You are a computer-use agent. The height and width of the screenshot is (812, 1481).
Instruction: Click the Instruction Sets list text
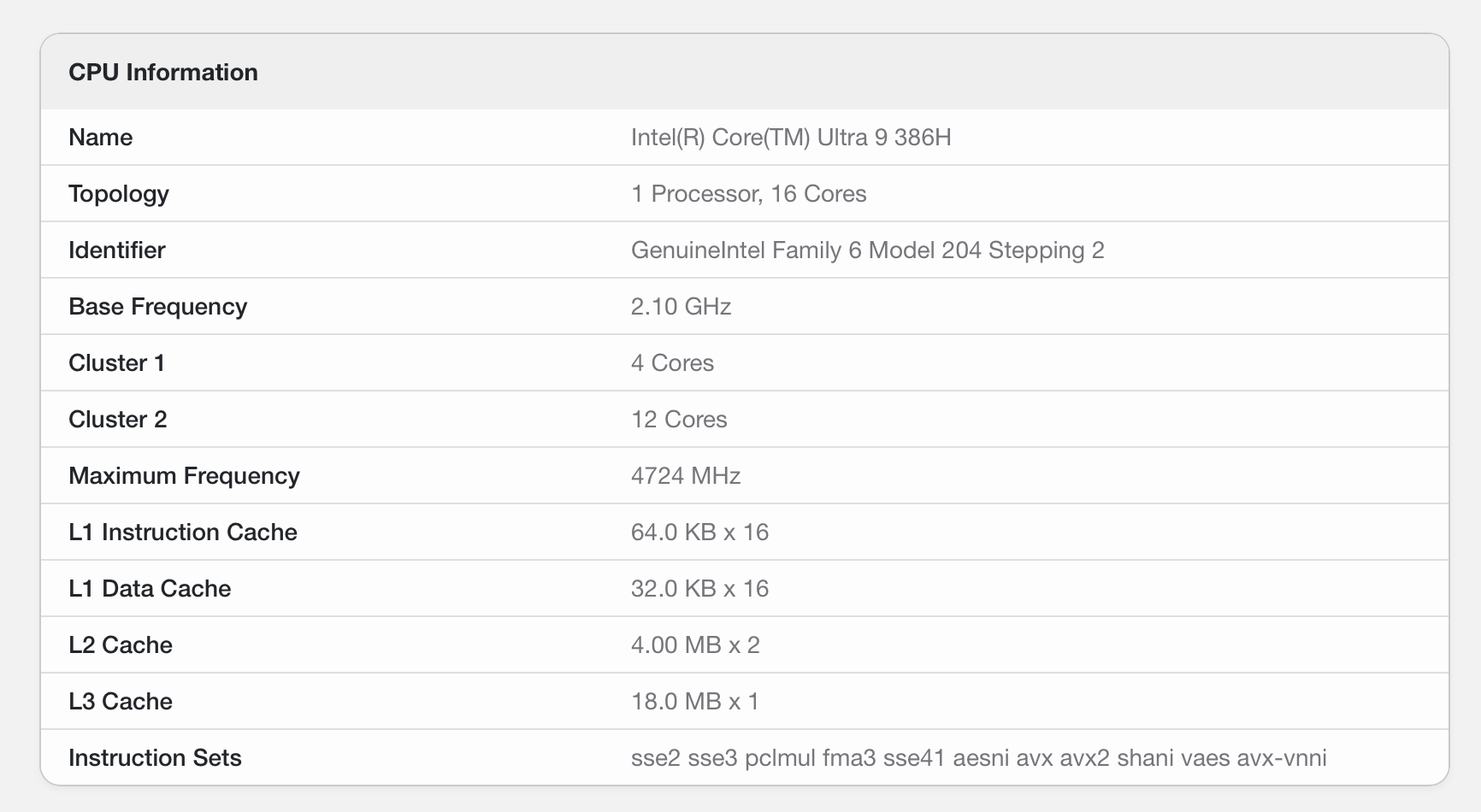click(x=978, y=758)
